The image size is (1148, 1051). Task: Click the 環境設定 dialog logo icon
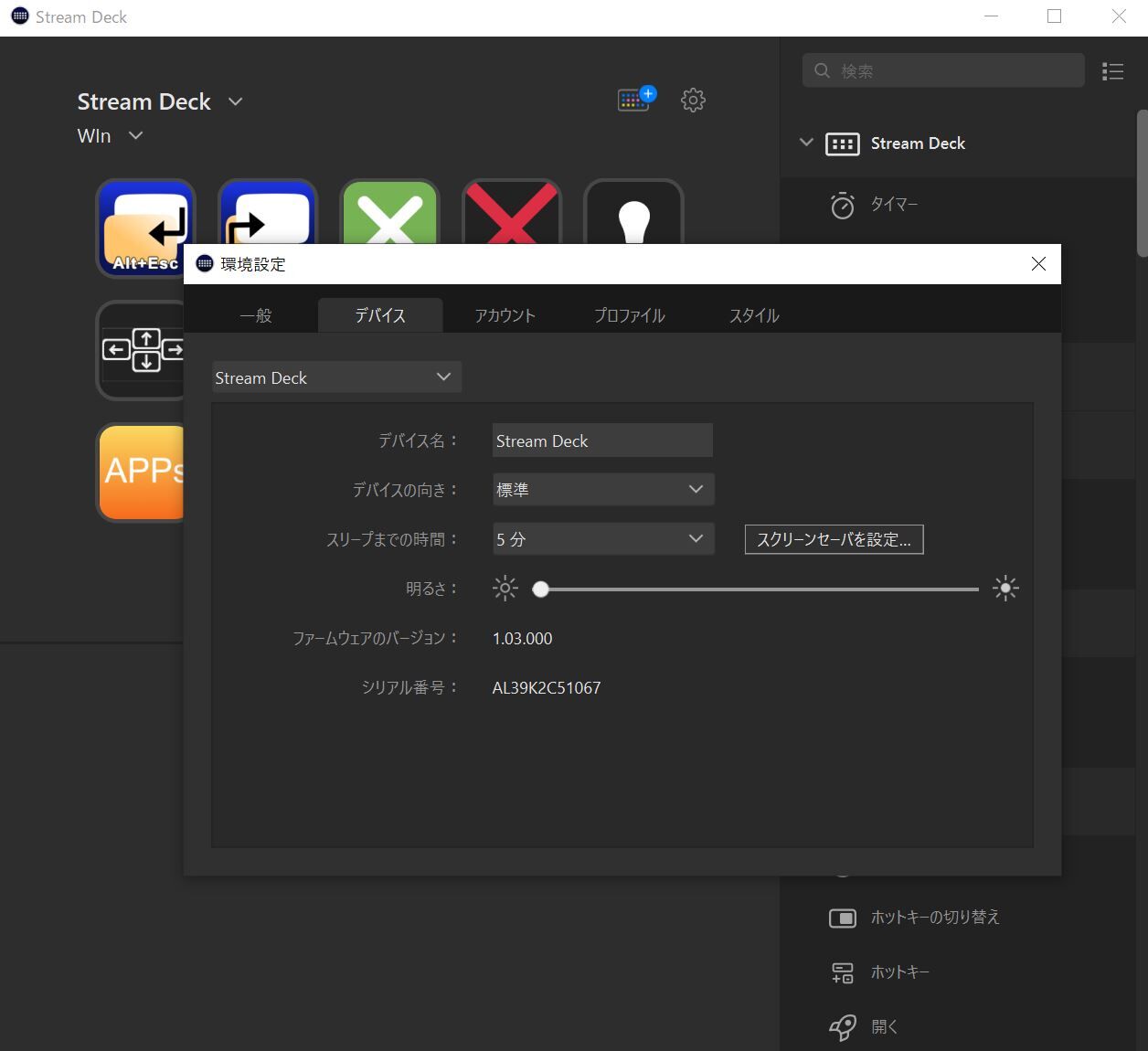pyautogui.click(x=205, y=263)
